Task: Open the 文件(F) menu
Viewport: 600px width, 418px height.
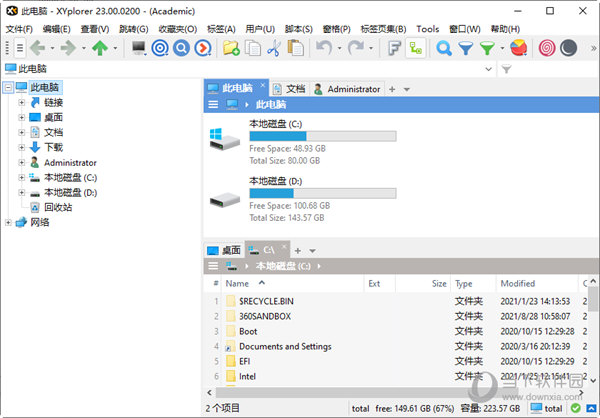Action: pos(19,29)
